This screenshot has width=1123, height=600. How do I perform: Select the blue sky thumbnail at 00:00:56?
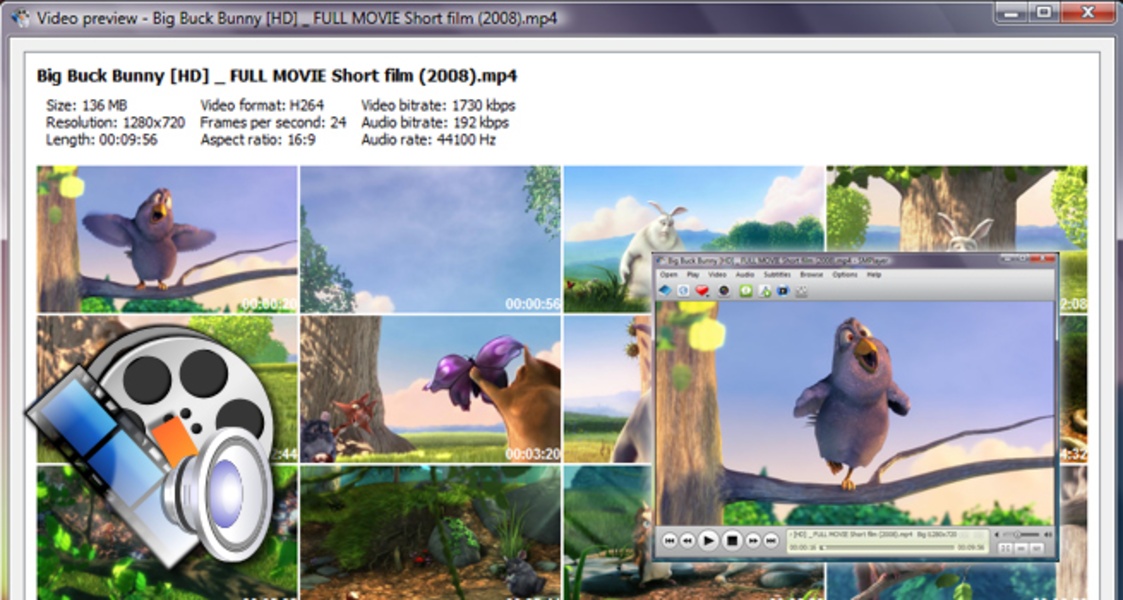click(x=430, y=239)
